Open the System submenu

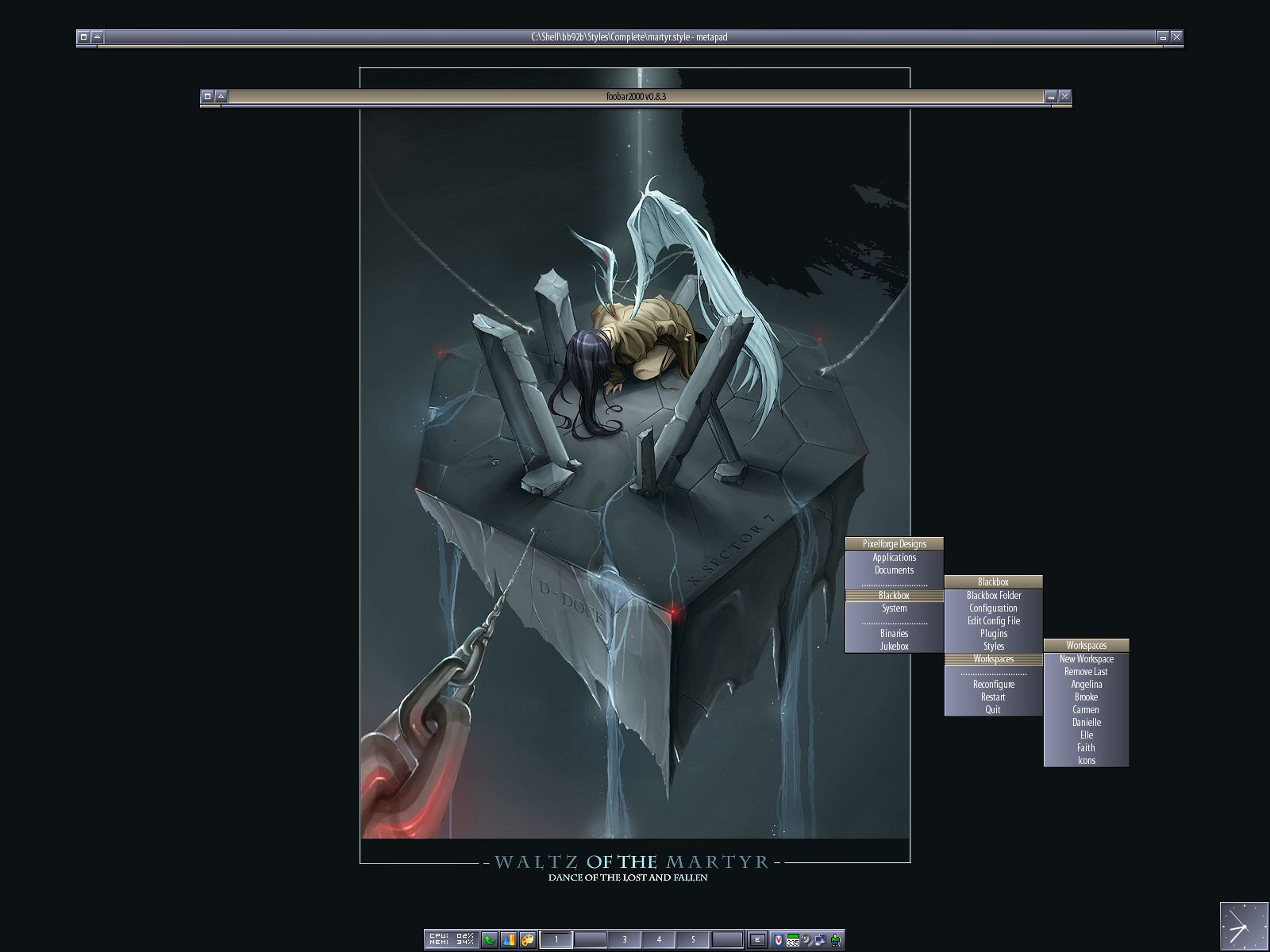[x=894, y=608]
